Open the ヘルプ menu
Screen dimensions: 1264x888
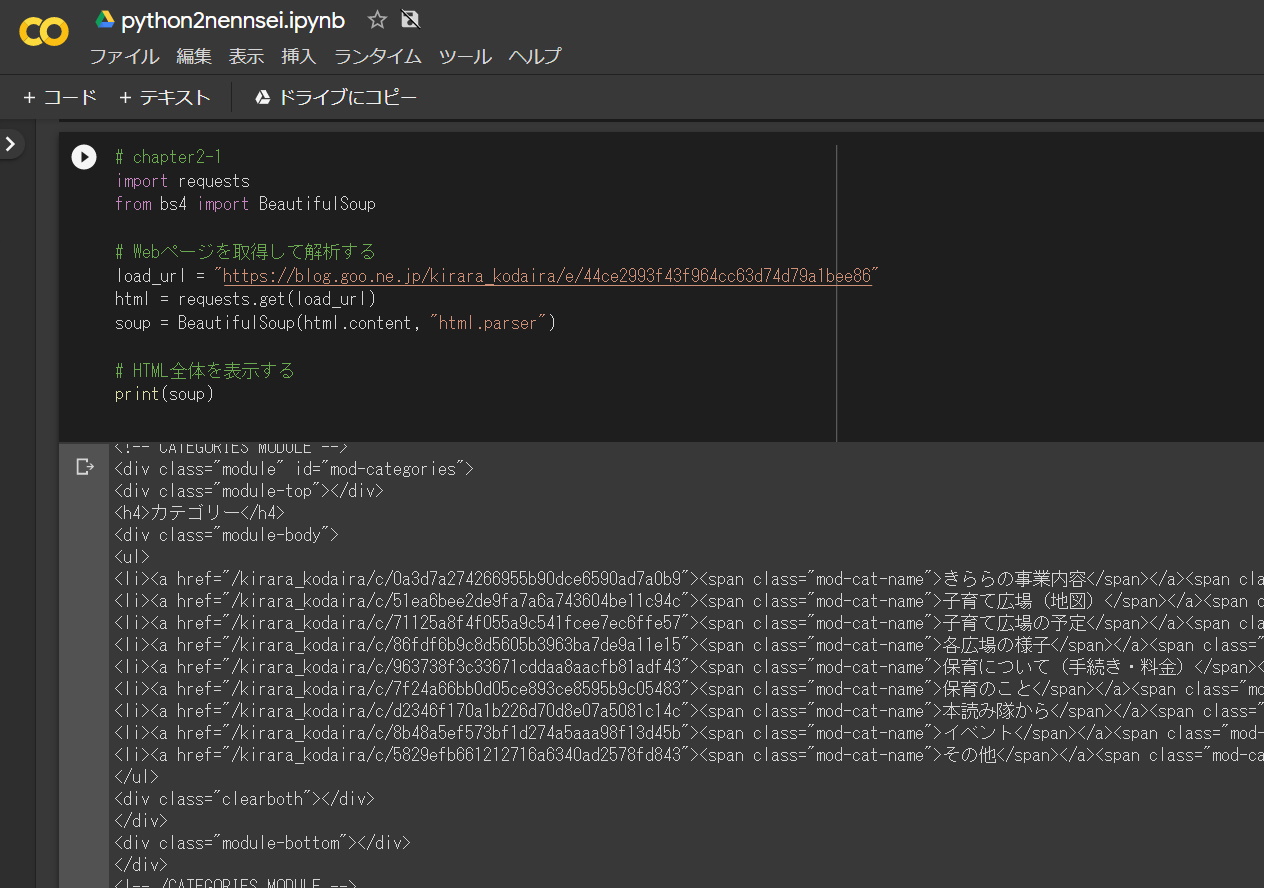click(x=534, y=57)
